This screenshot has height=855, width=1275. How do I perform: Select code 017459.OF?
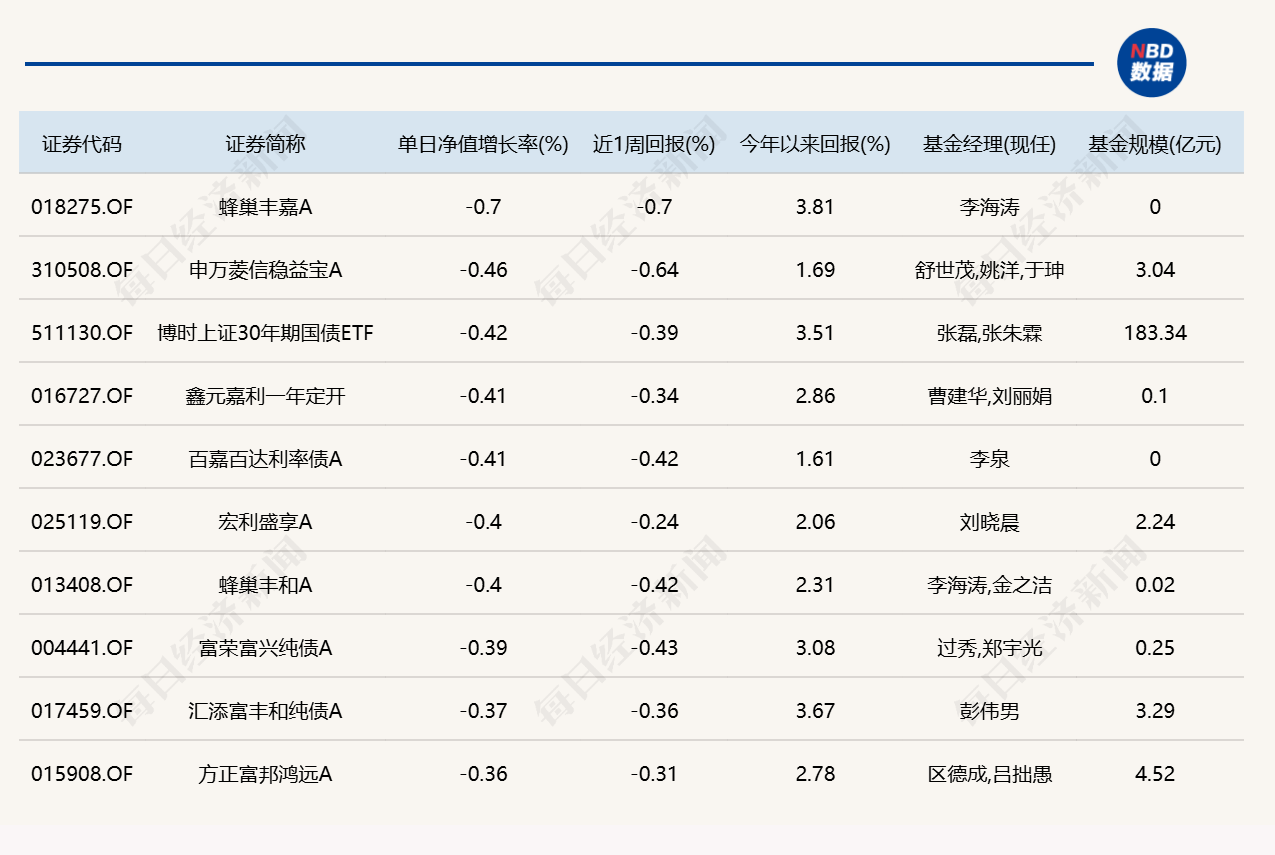coord(82,712)
